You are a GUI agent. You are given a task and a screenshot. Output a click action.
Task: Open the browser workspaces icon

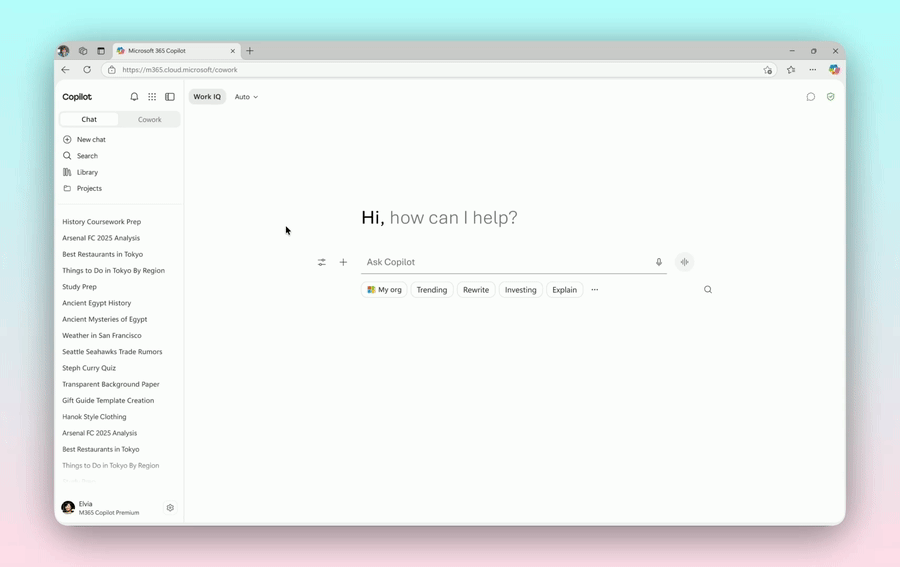pyautogui.click(x=83, y=51)
